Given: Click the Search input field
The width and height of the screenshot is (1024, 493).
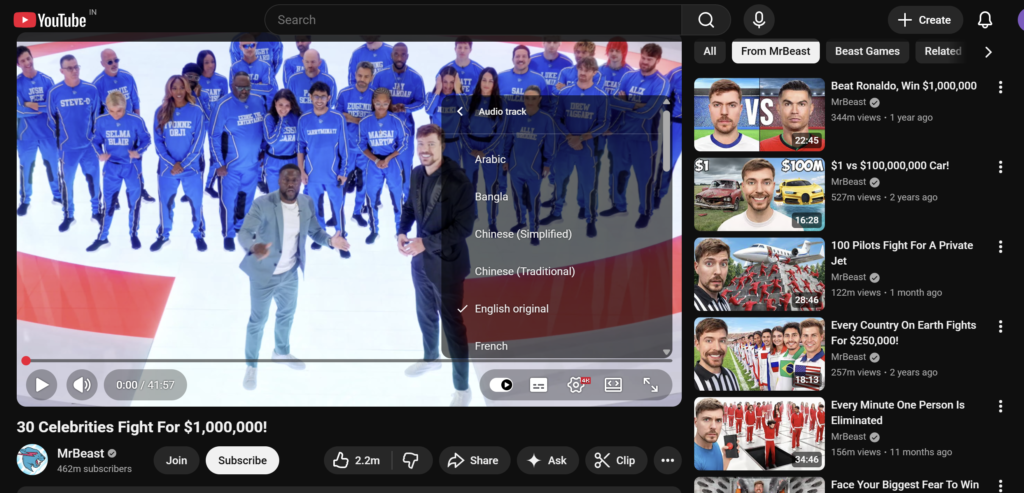Looking at the screenshot, I should [x=473, y=20].
